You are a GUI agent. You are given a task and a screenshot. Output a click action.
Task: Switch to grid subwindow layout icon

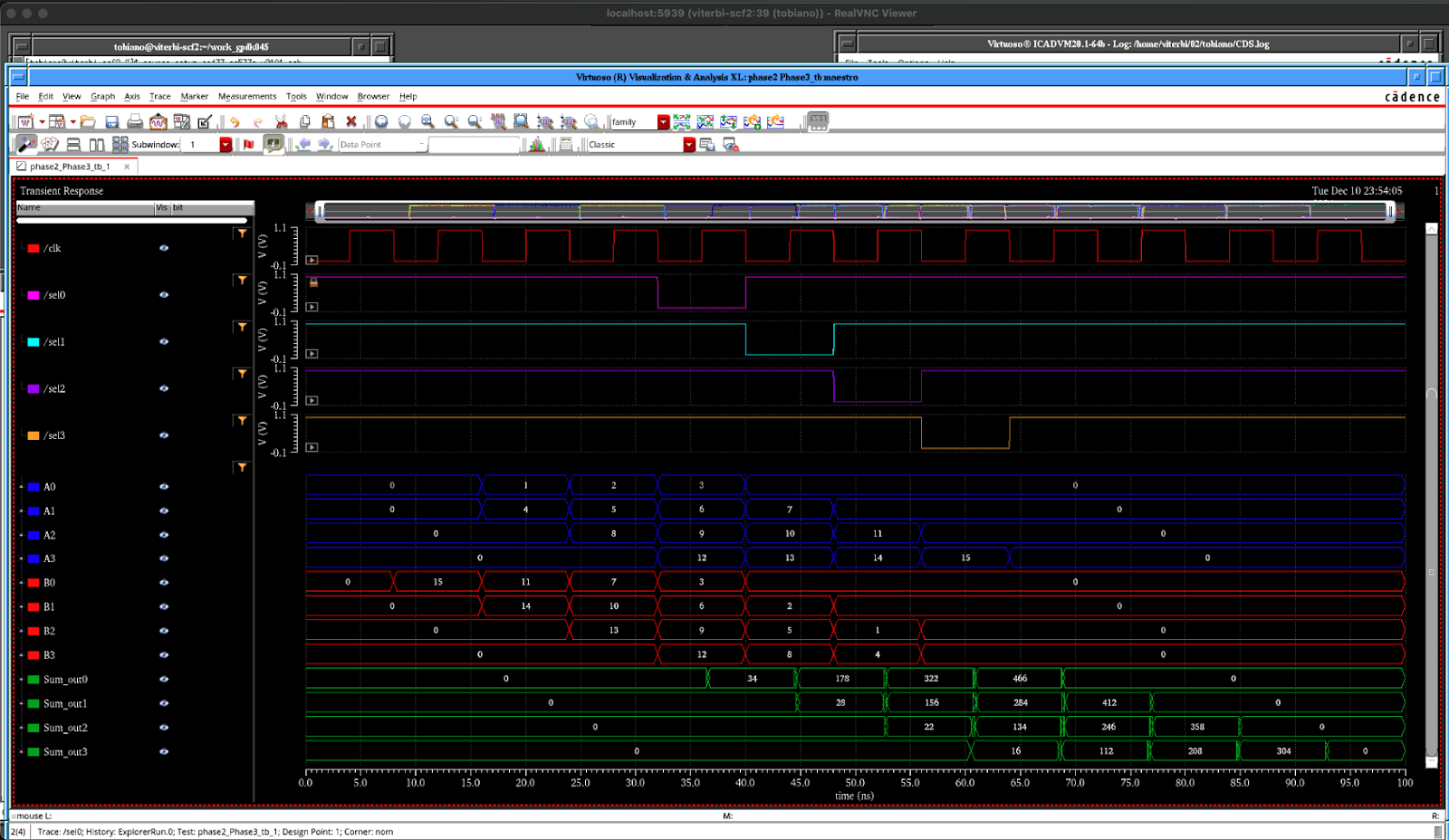coord(120,144)
